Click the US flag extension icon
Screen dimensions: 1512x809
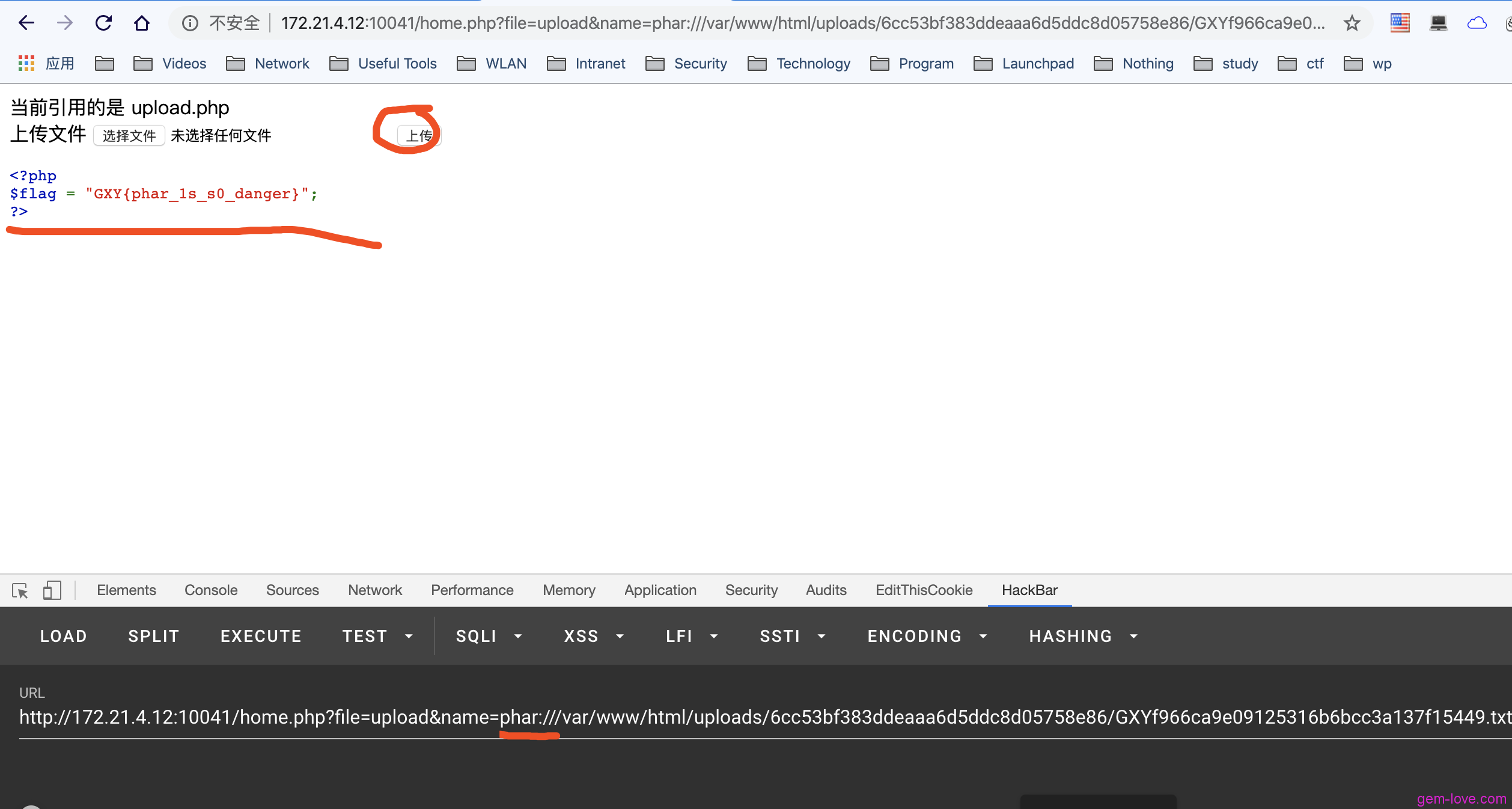[x=1400, y=23]
